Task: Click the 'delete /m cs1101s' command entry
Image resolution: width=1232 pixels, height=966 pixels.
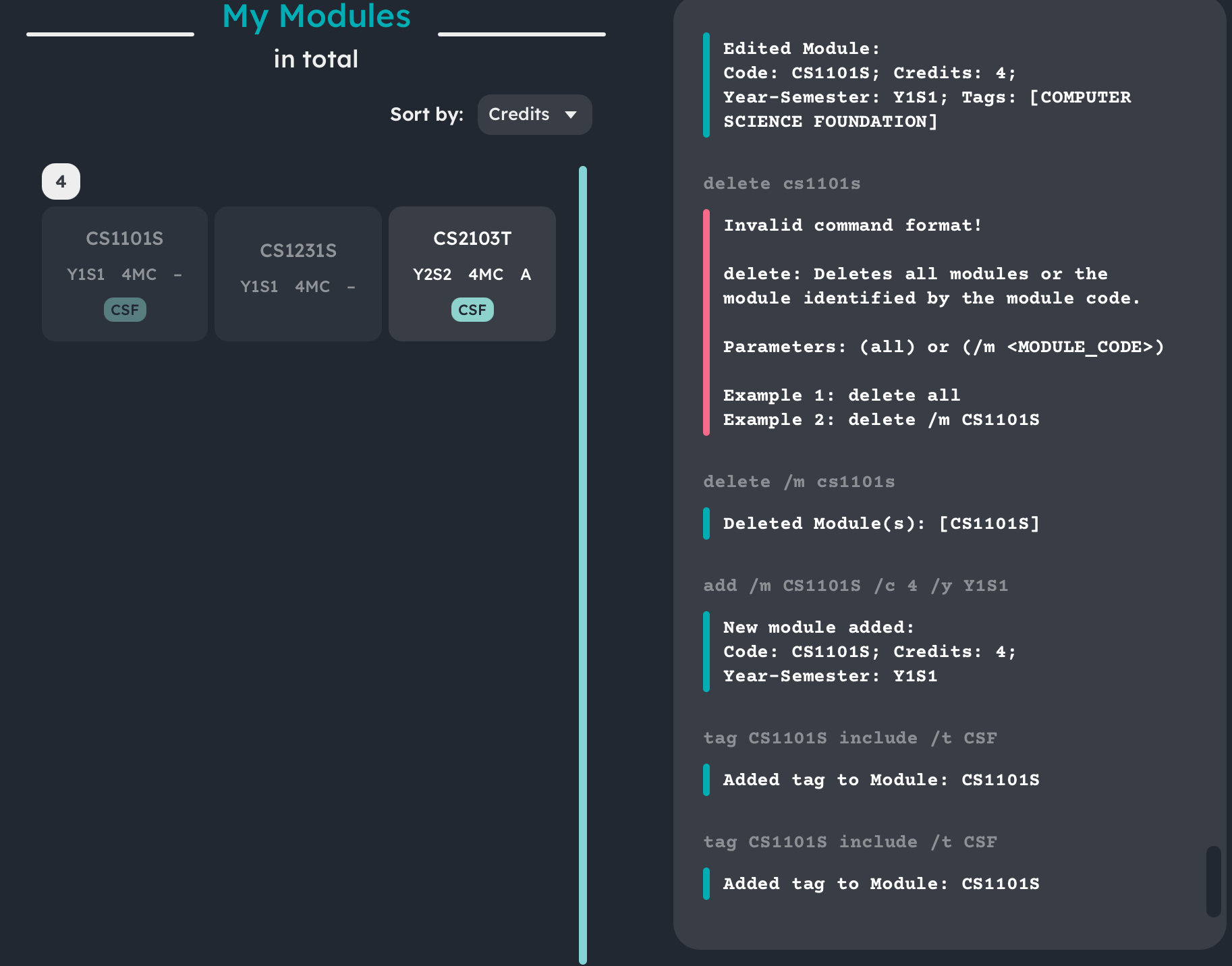Action: coord(799,482)
